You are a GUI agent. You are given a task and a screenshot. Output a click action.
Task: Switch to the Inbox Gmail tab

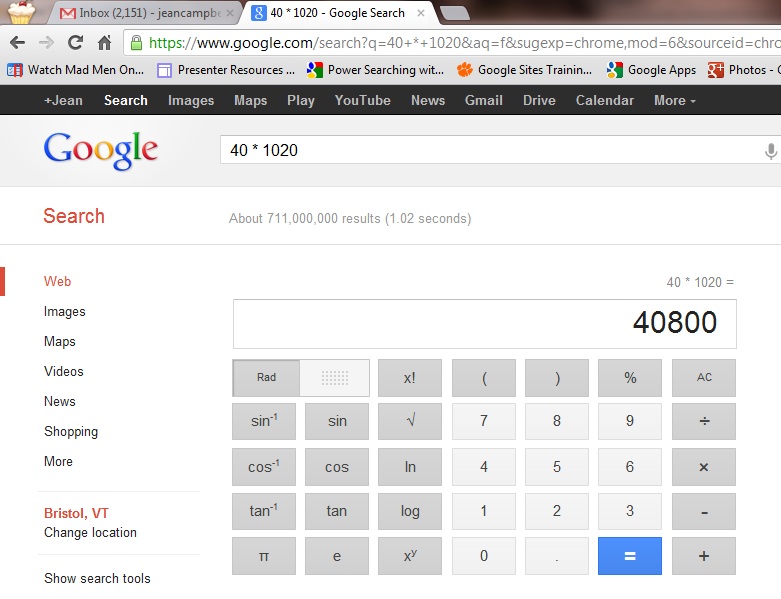[x=142, y=13]
